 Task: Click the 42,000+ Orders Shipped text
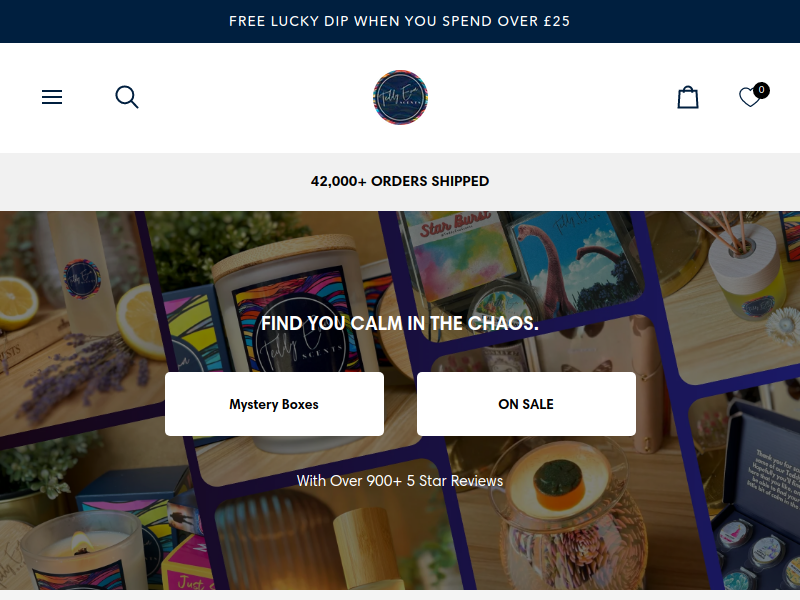pyautogui.click(x=400, y=181)
